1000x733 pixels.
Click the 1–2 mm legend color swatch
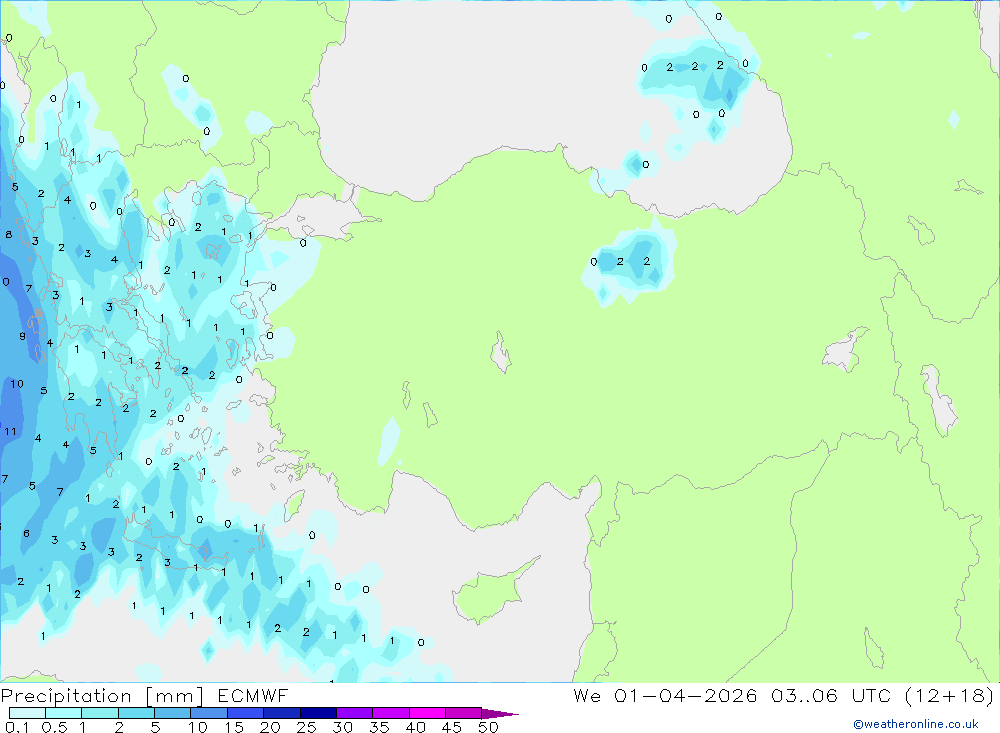pyautogui.click(x=99, y=713)
